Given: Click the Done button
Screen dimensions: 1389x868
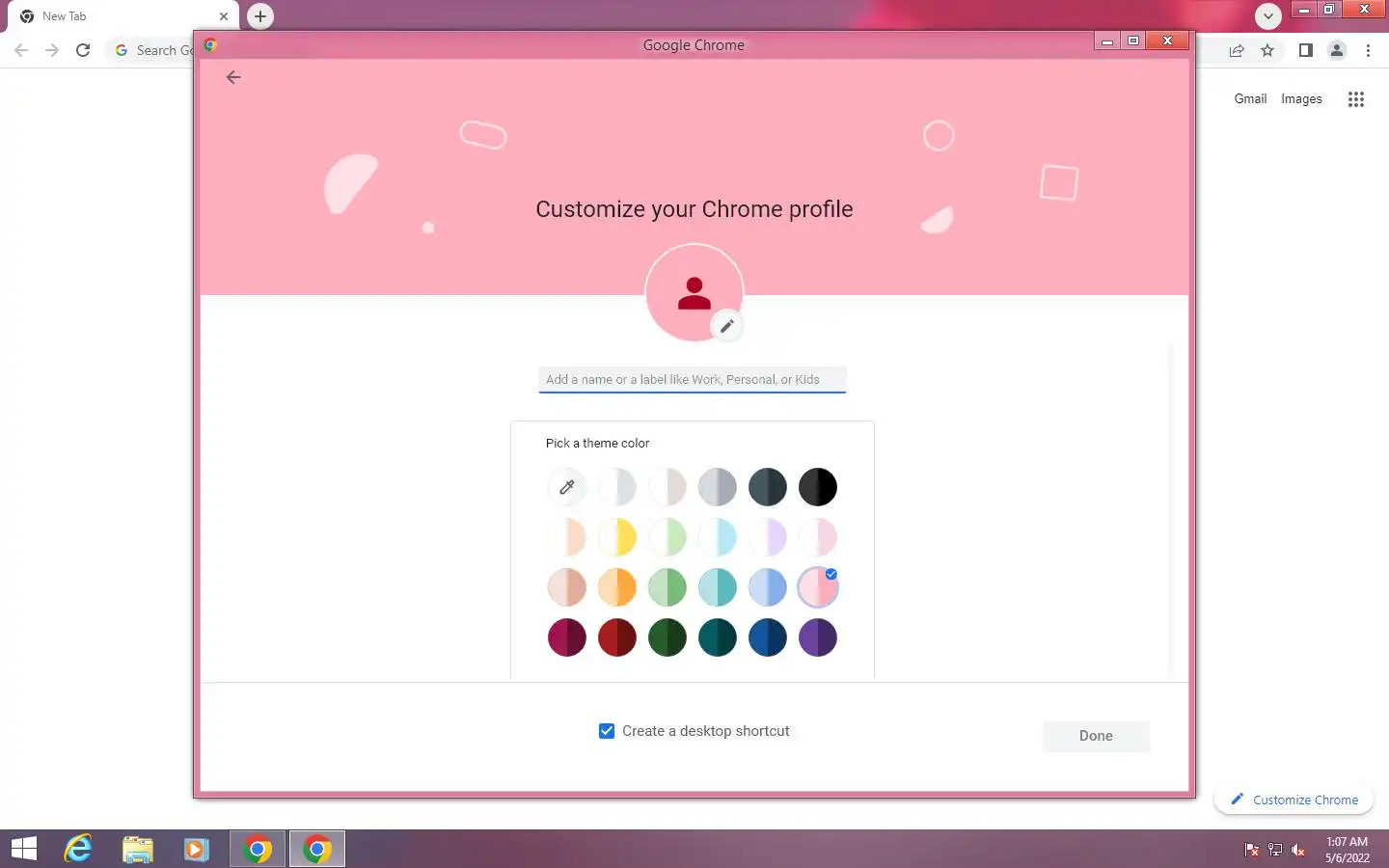Looking at the screenshot, I should tap(1096, 736).
